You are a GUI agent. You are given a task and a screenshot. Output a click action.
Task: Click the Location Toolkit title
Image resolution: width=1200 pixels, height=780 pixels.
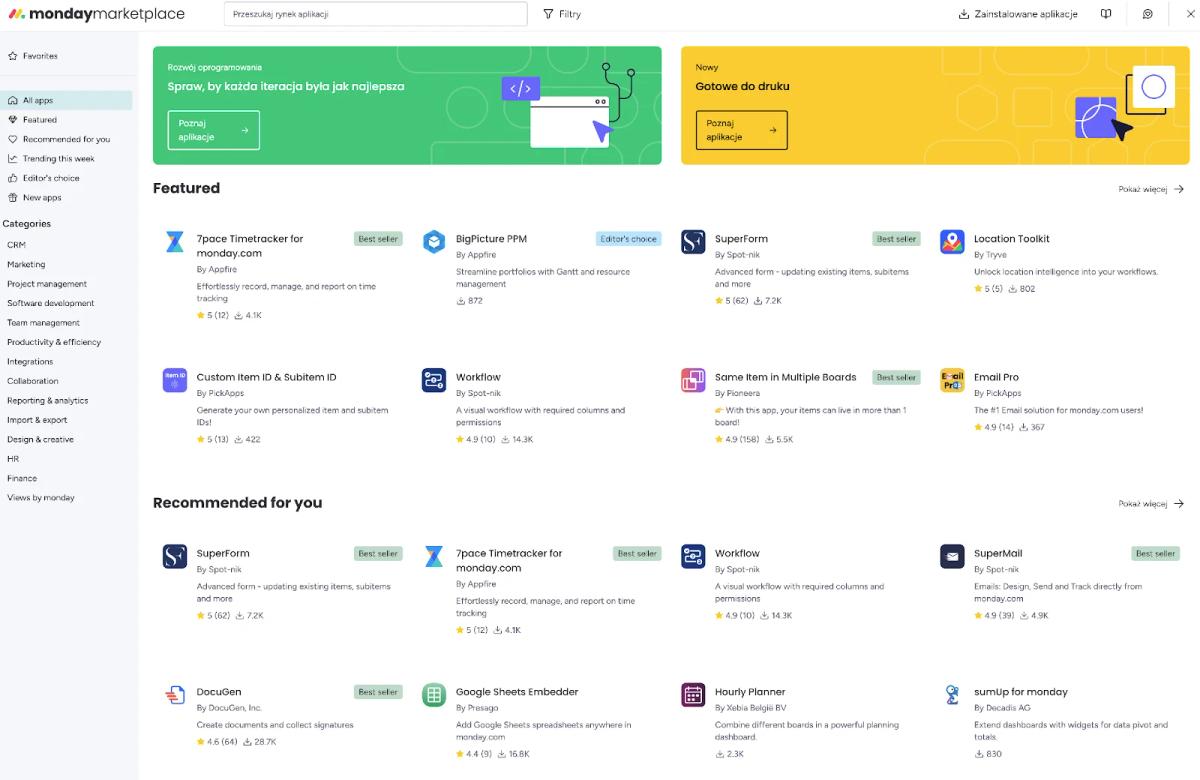[x=1011, y=239]
